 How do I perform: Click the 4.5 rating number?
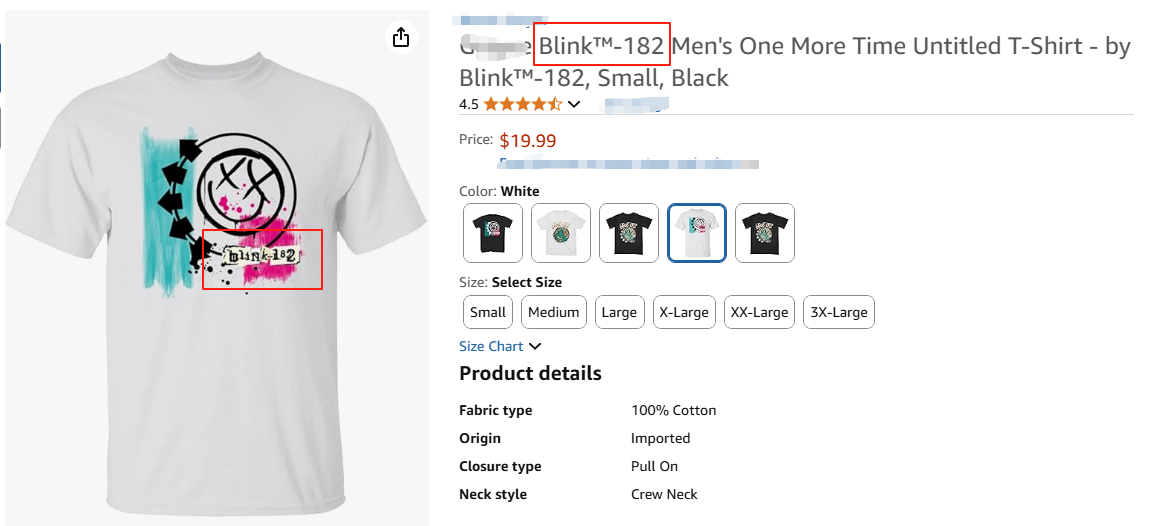[x=469, y=104]
